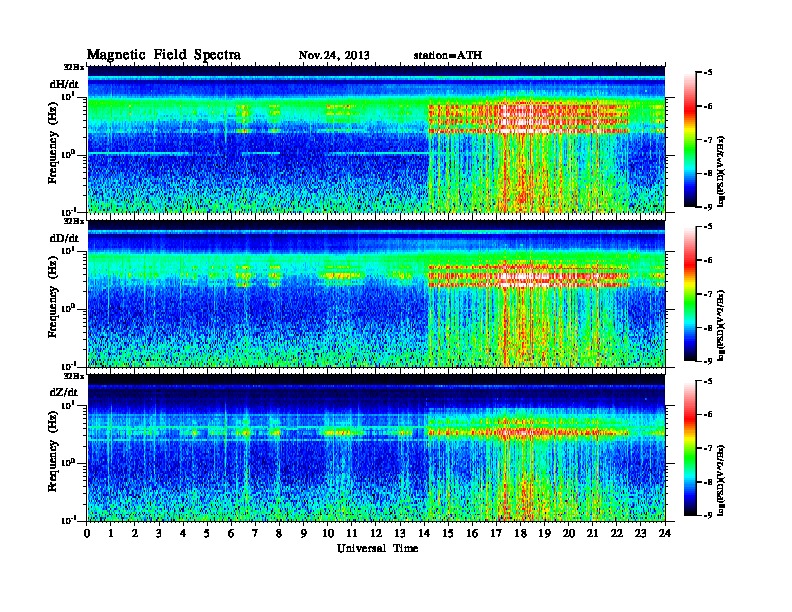Click the 'dZ/dt' panel label
Image resolution: width=792 pixels, height=612 pixels.
[64, 392]
